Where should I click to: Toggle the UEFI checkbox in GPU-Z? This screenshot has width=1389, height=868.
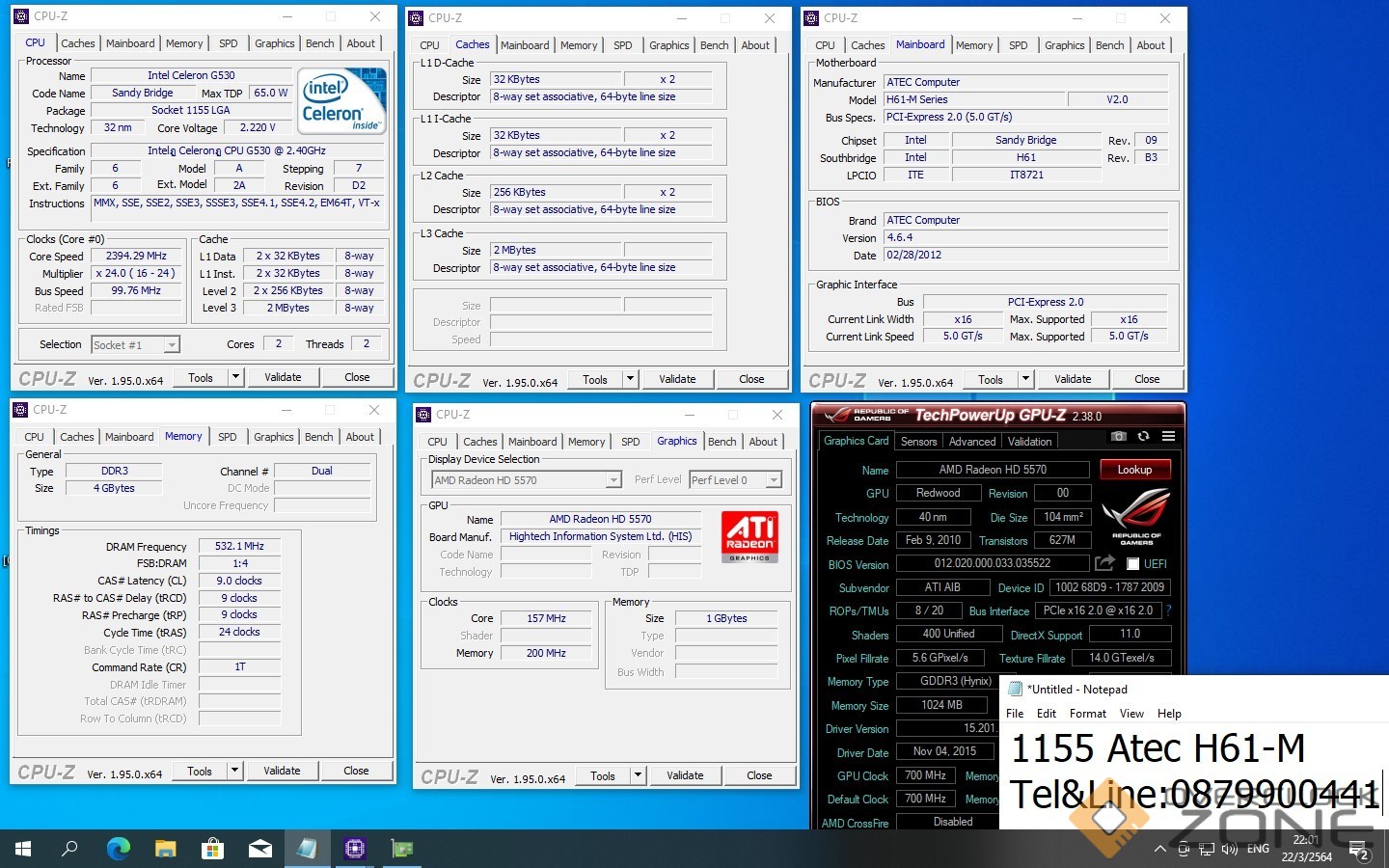(x=1132, y=564)
